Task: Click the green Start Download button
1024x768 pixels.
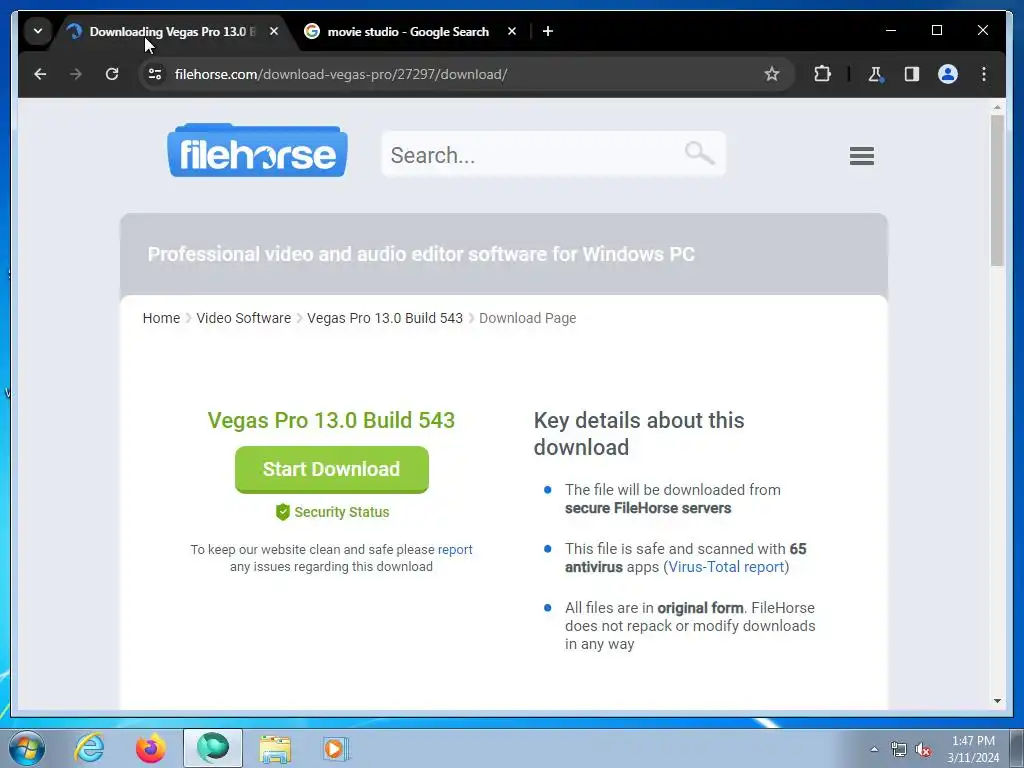Action: [x=332, y=470]
